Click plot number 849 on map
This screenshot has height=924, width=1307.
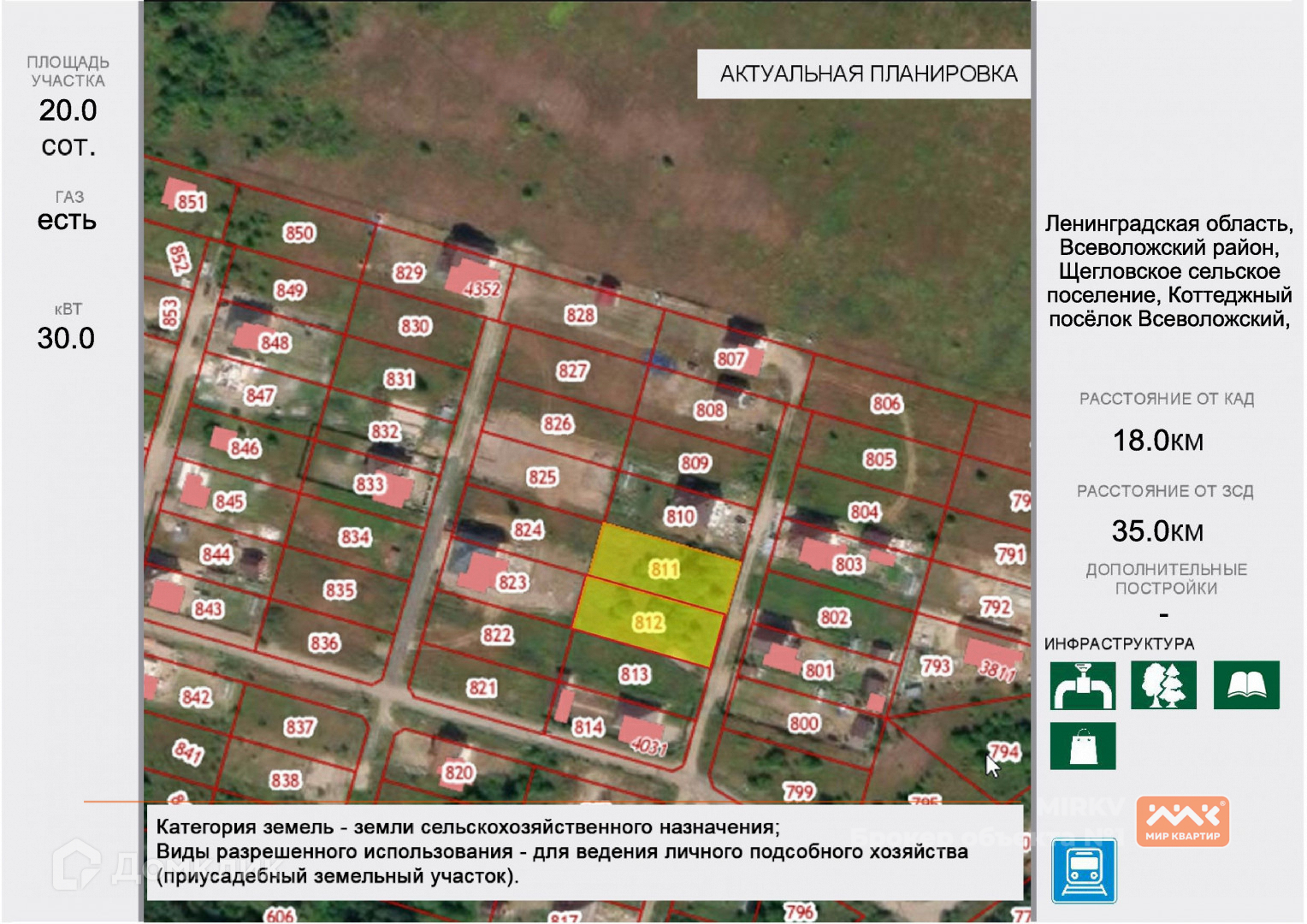pos(290,290)
